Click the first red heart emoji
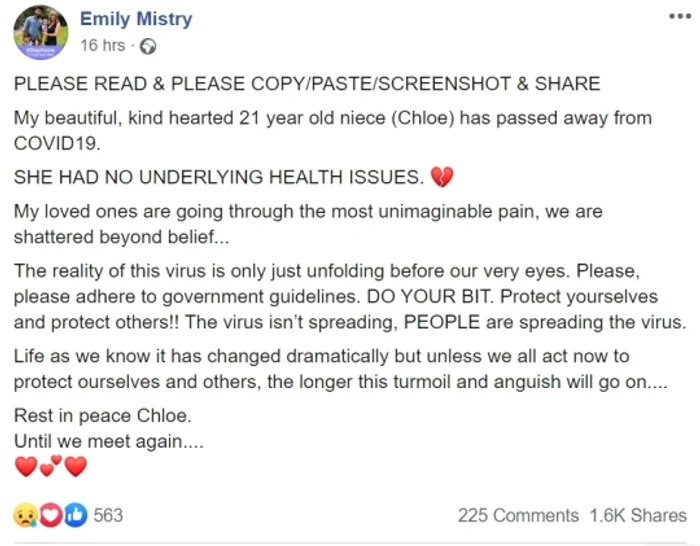This screenshot has height=546, width=700. [26, 467]
